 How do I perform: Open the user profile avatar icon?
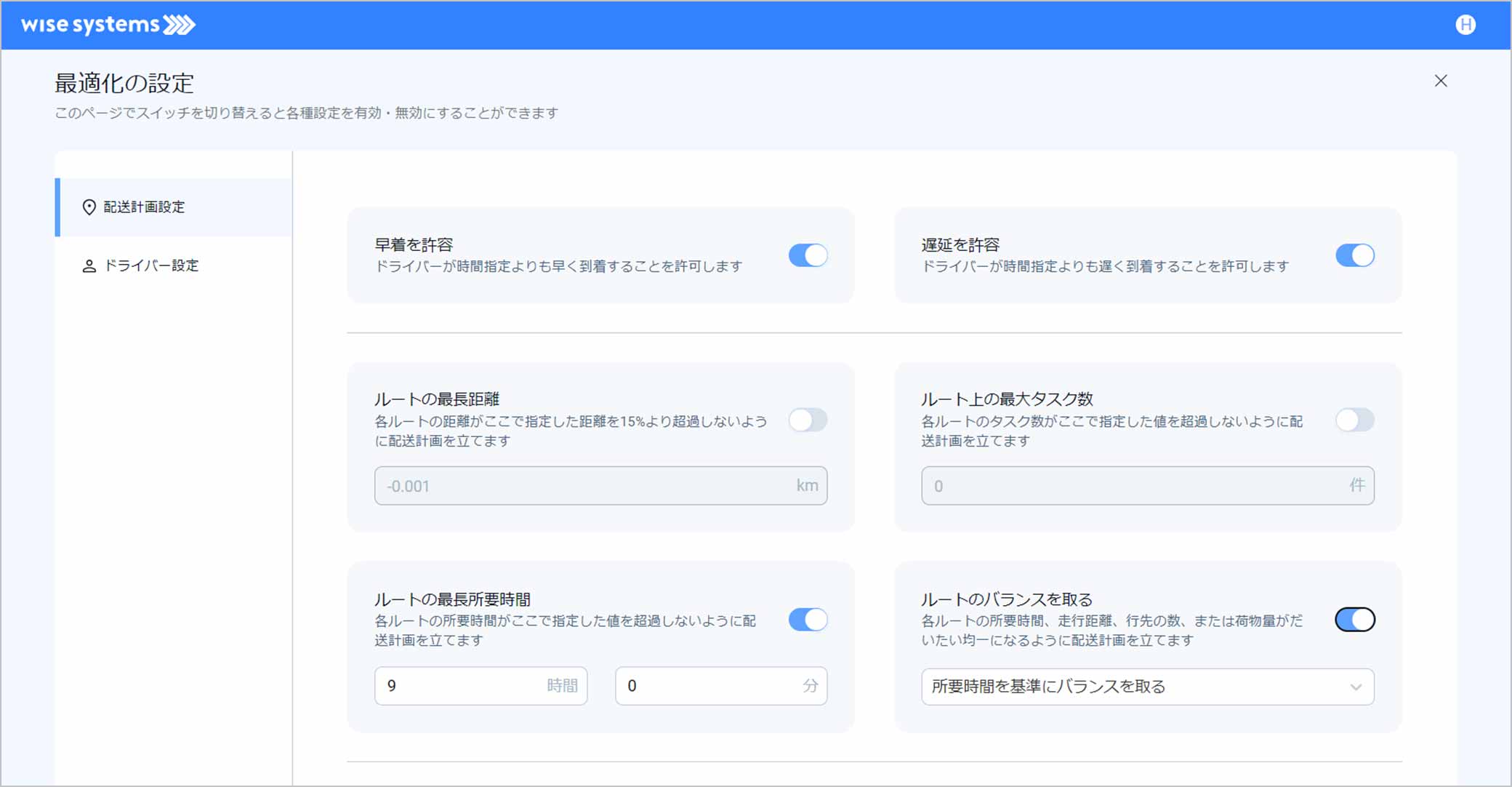click(1465, 25)
